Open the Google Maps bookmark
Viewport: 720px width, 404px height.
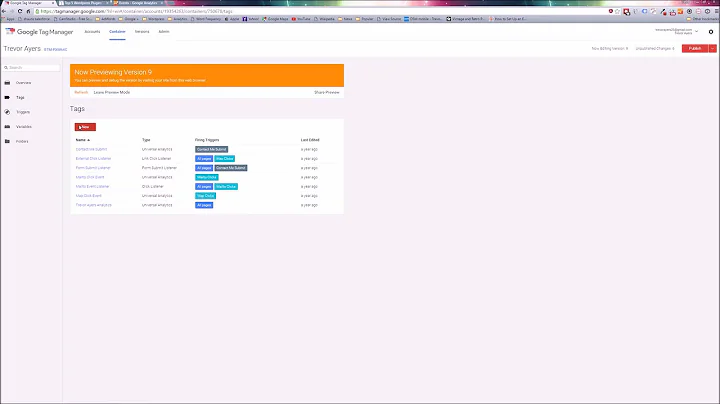[x=275, y=19]
